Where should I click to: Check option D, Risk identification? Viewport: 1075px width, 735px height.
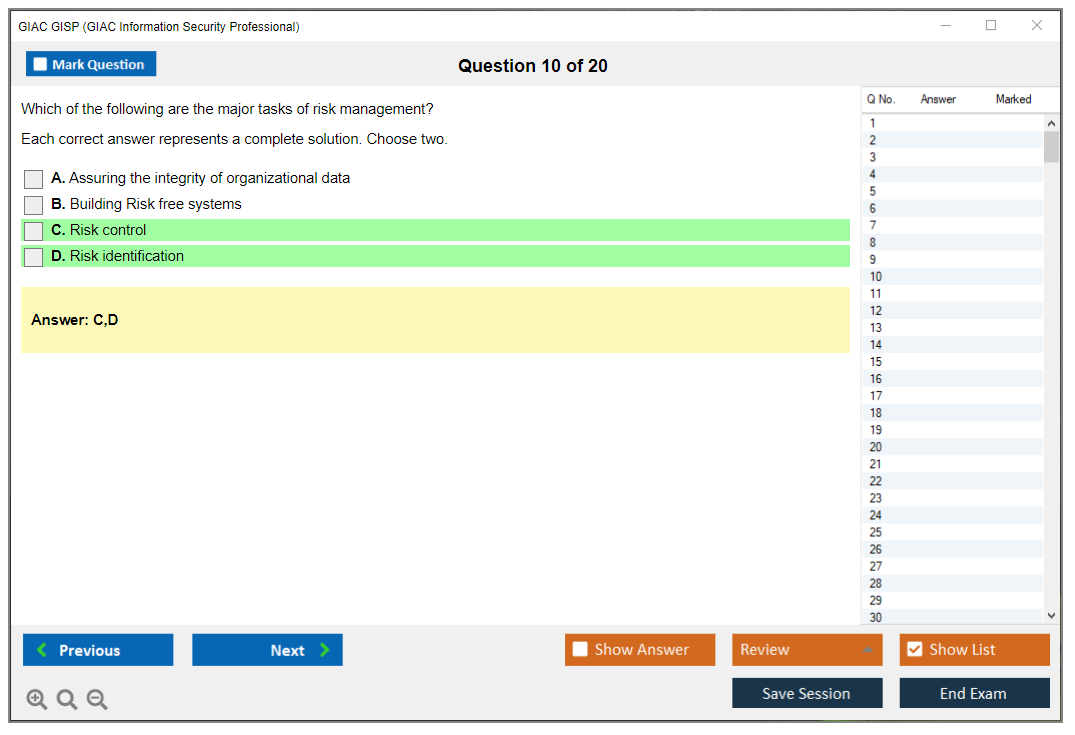(x=33, y=256)
